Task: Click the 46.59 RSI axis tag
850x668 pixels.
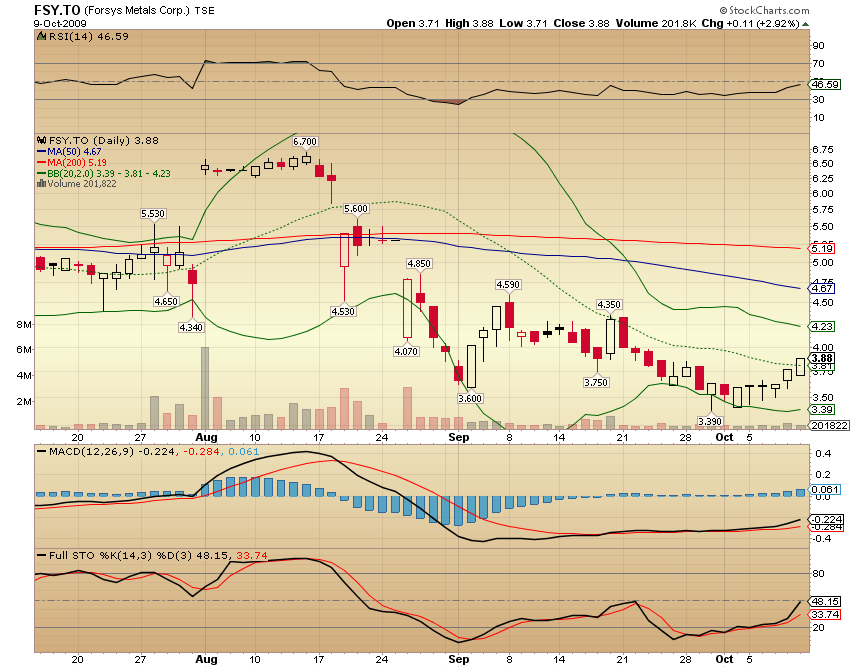Action: [x=825, y=84]
